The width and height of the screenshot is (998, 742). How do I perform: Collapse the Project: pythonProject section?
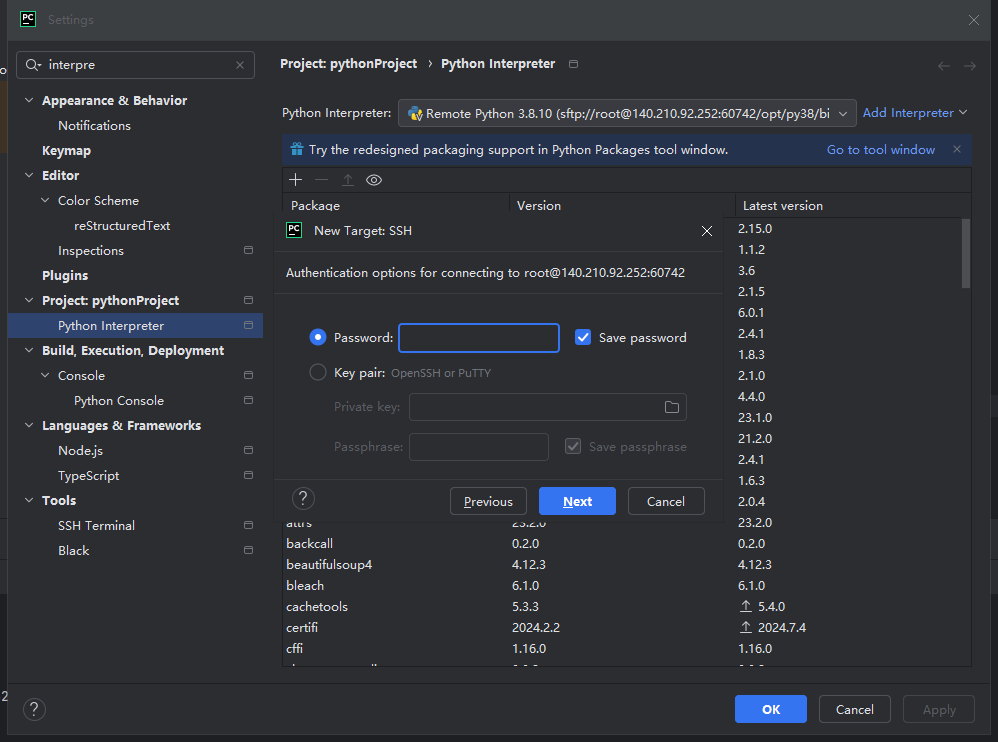[29, 300]
